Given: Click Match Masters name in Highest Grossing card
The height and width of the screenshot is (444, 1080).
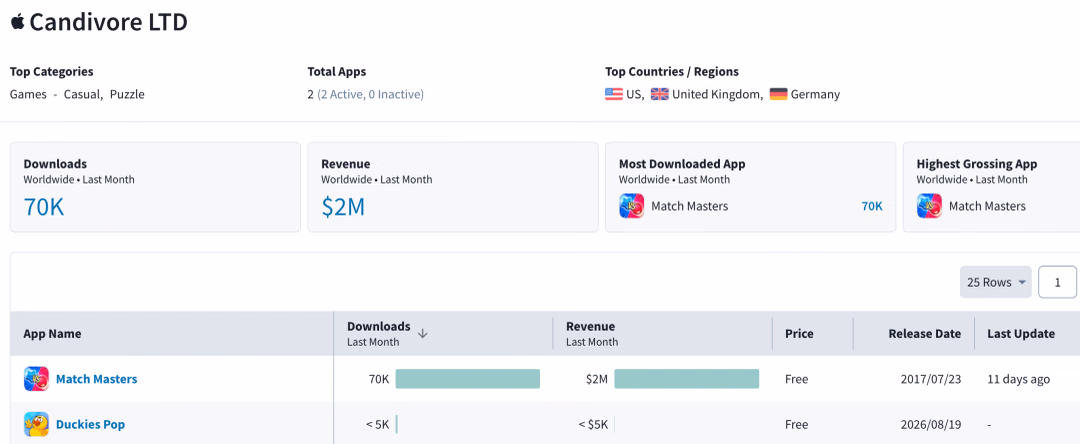Looking at the screenshot, I should click(x=987, y=206).
